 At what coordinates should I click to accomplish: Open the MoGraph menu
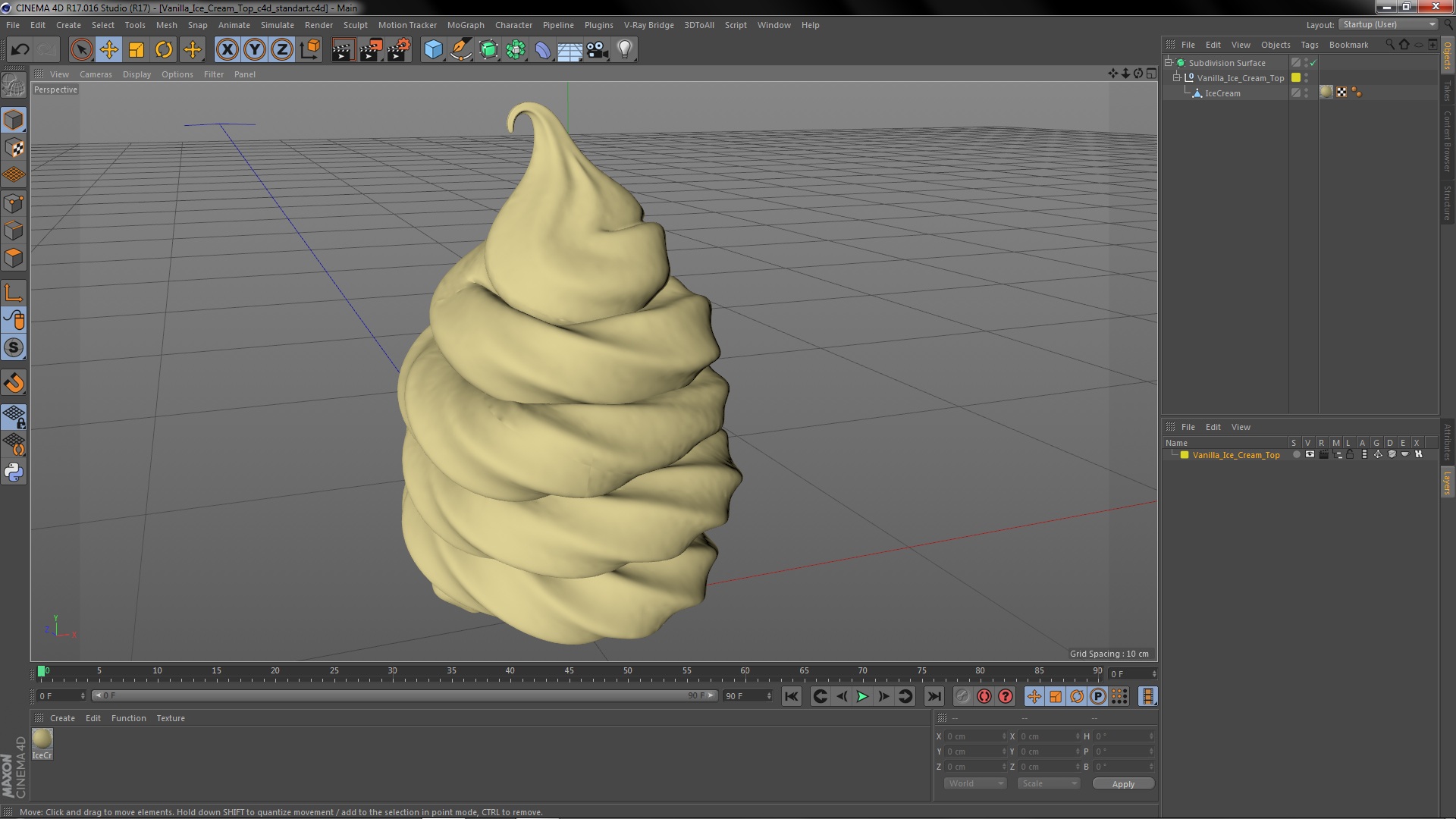[466, 25]
